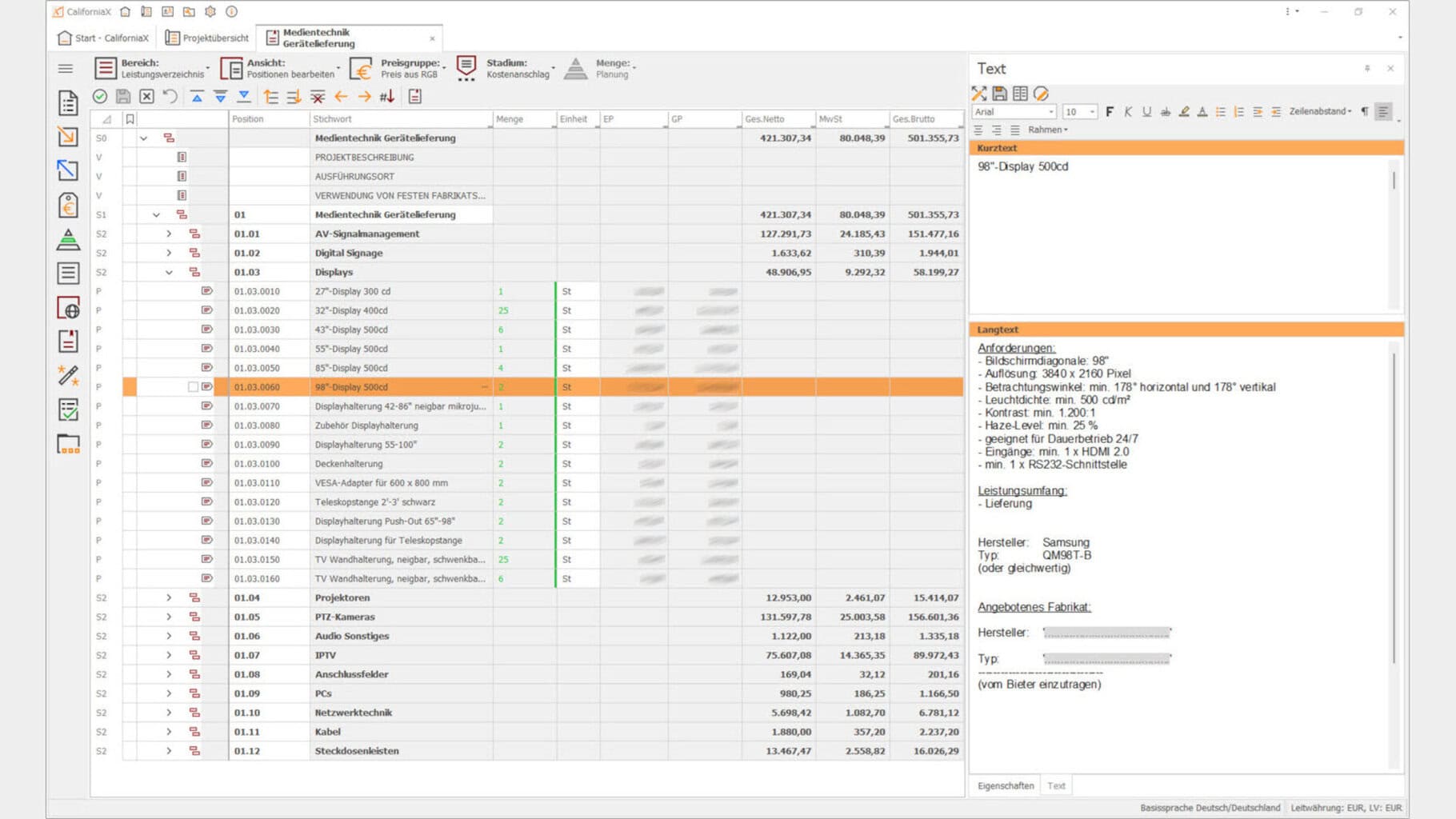Expand the 01.04 Projektoren group
Screen dimensions: 1456x819
(x=169, y=598)
